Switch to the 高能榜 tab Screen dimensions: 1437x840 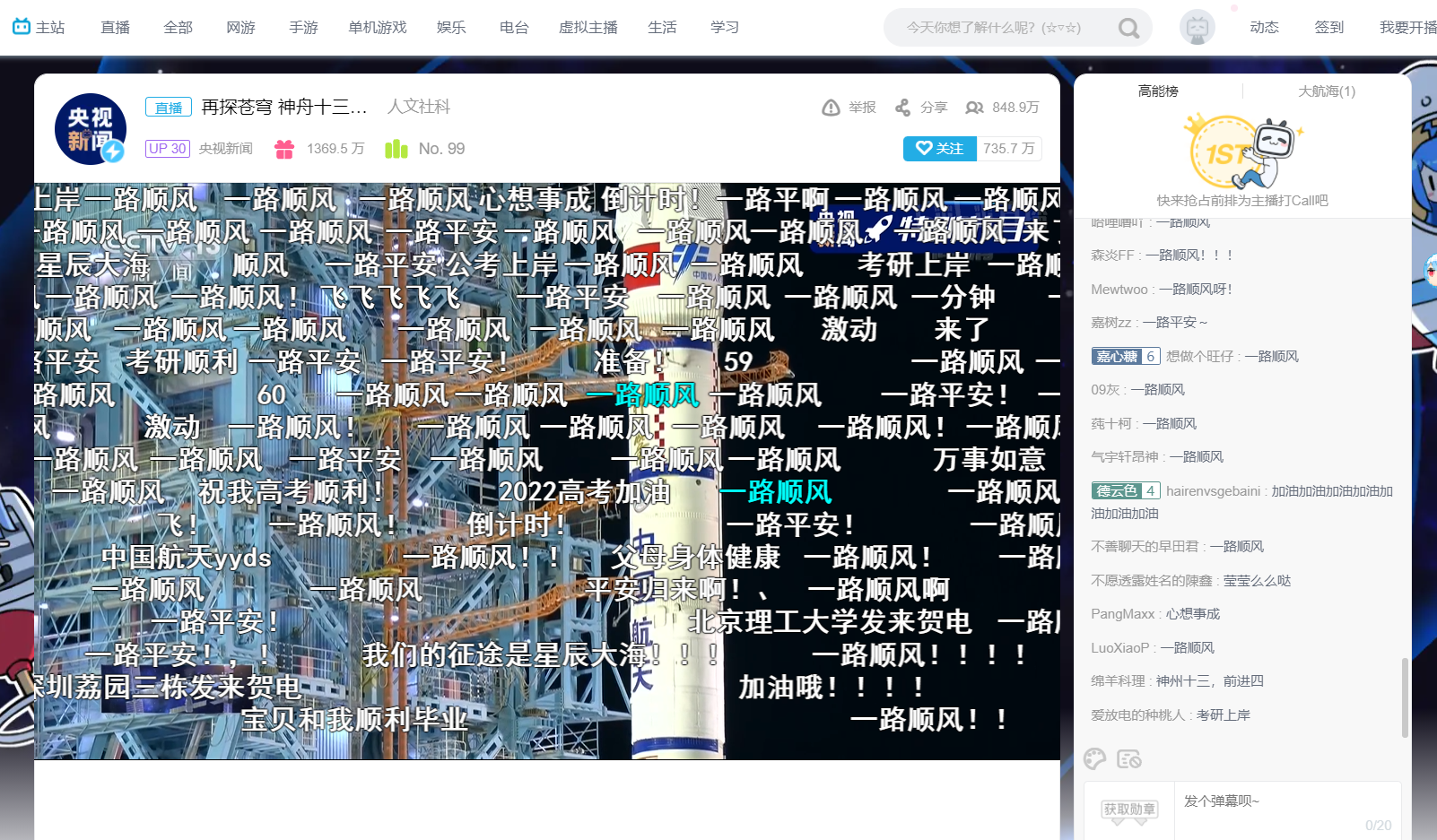click(1158, 91)
